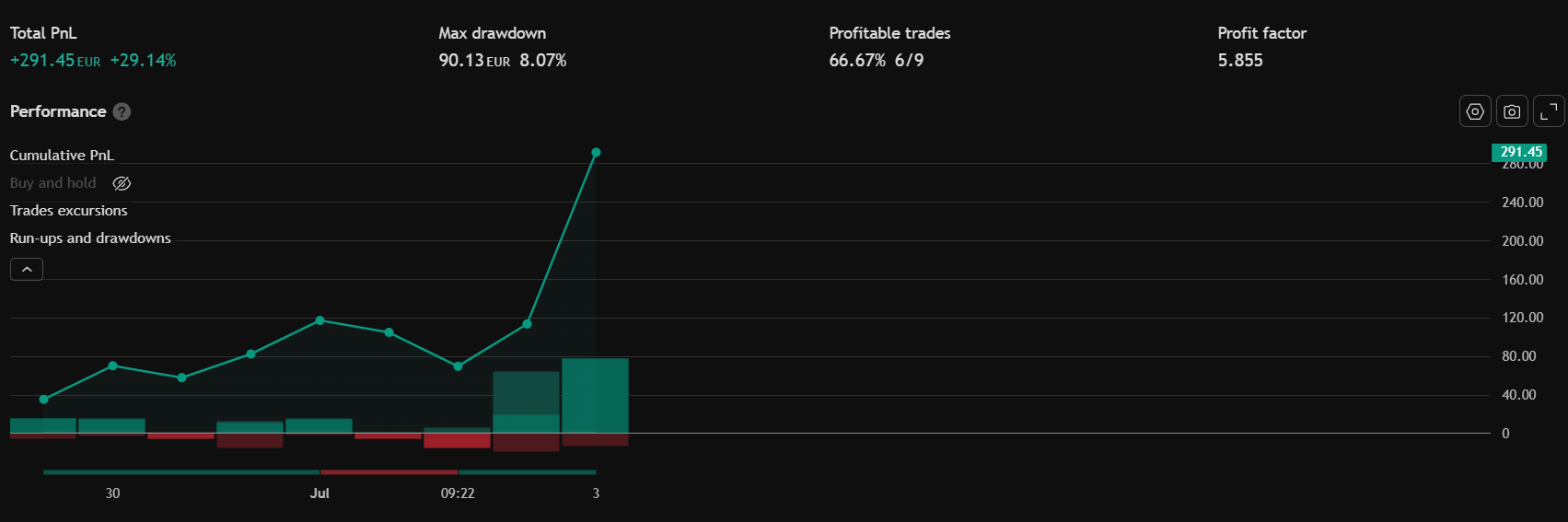Click the tallest green excursion bar

point(595,396)
